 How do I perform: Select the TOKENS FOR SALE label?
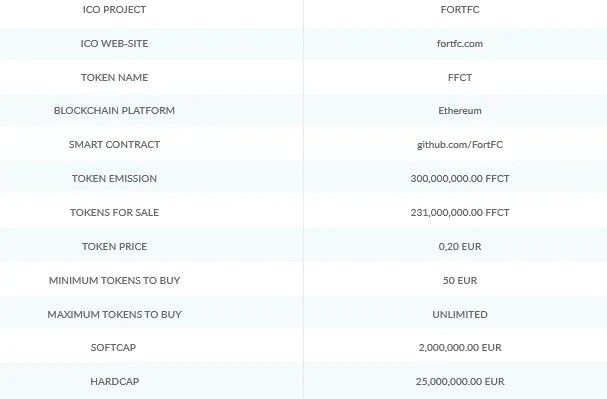coord(114,213)
